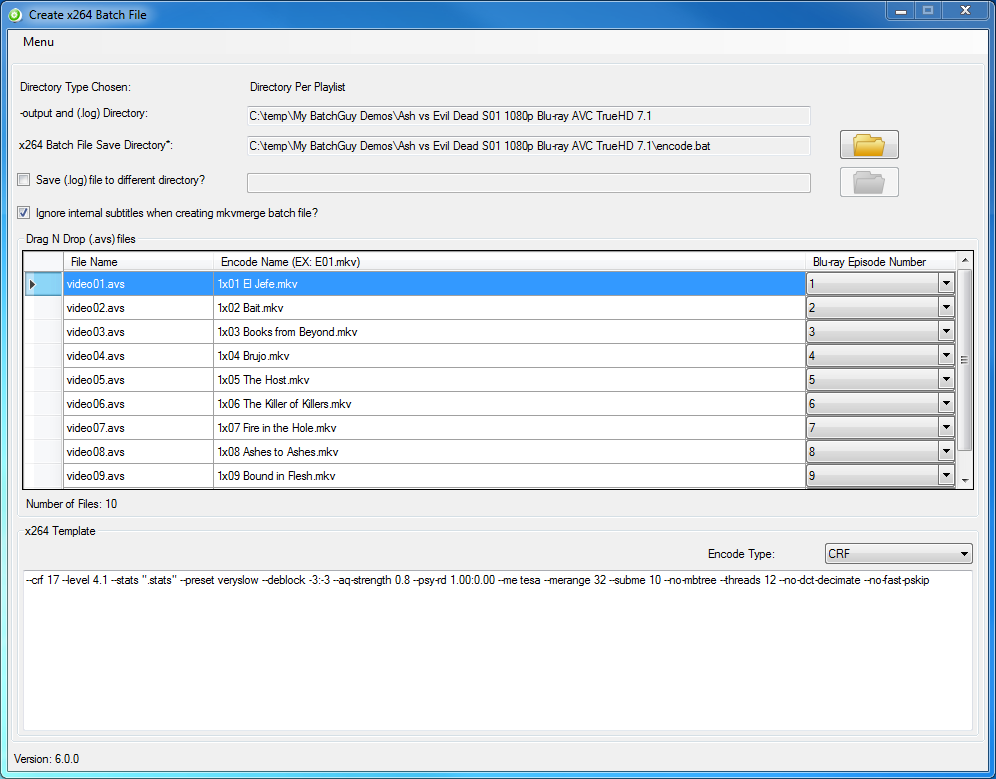996x779 pixels.
Task: Click the different log directory text field
Action: (528, 183)
